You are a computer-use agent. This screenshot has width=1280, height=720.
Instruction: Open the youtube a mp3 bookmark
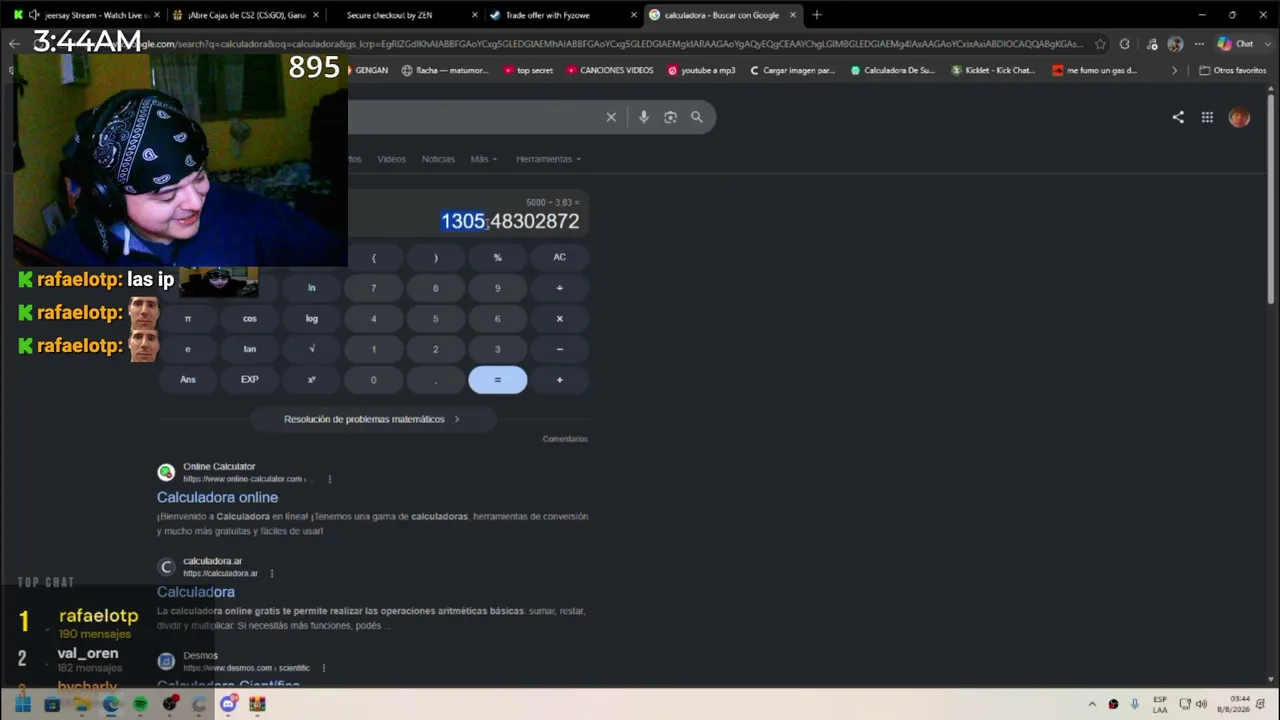[x=701, y=71]
